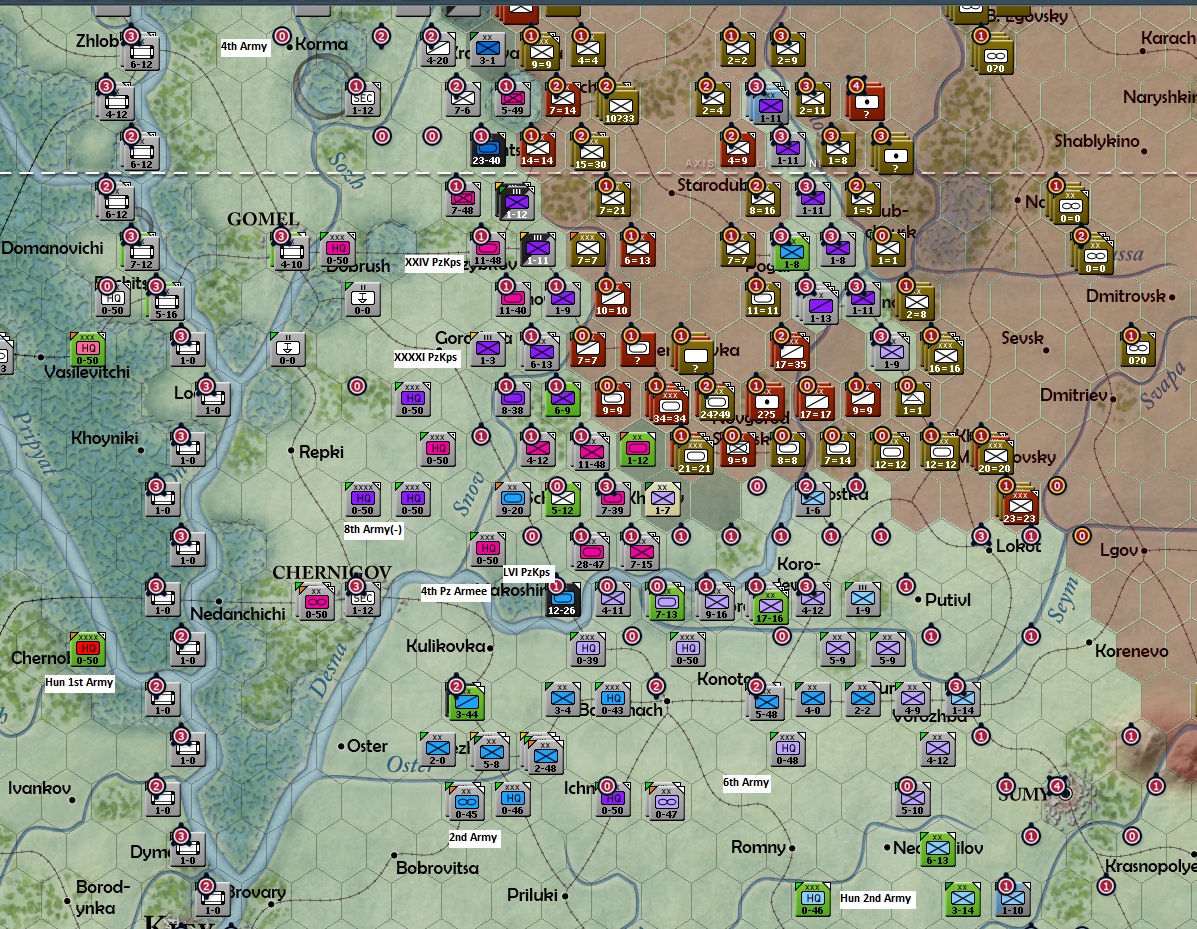Select the blue 5-8 infantry division
The width and height of the screenshot is (1197, 929).
[x=491, y=753]
